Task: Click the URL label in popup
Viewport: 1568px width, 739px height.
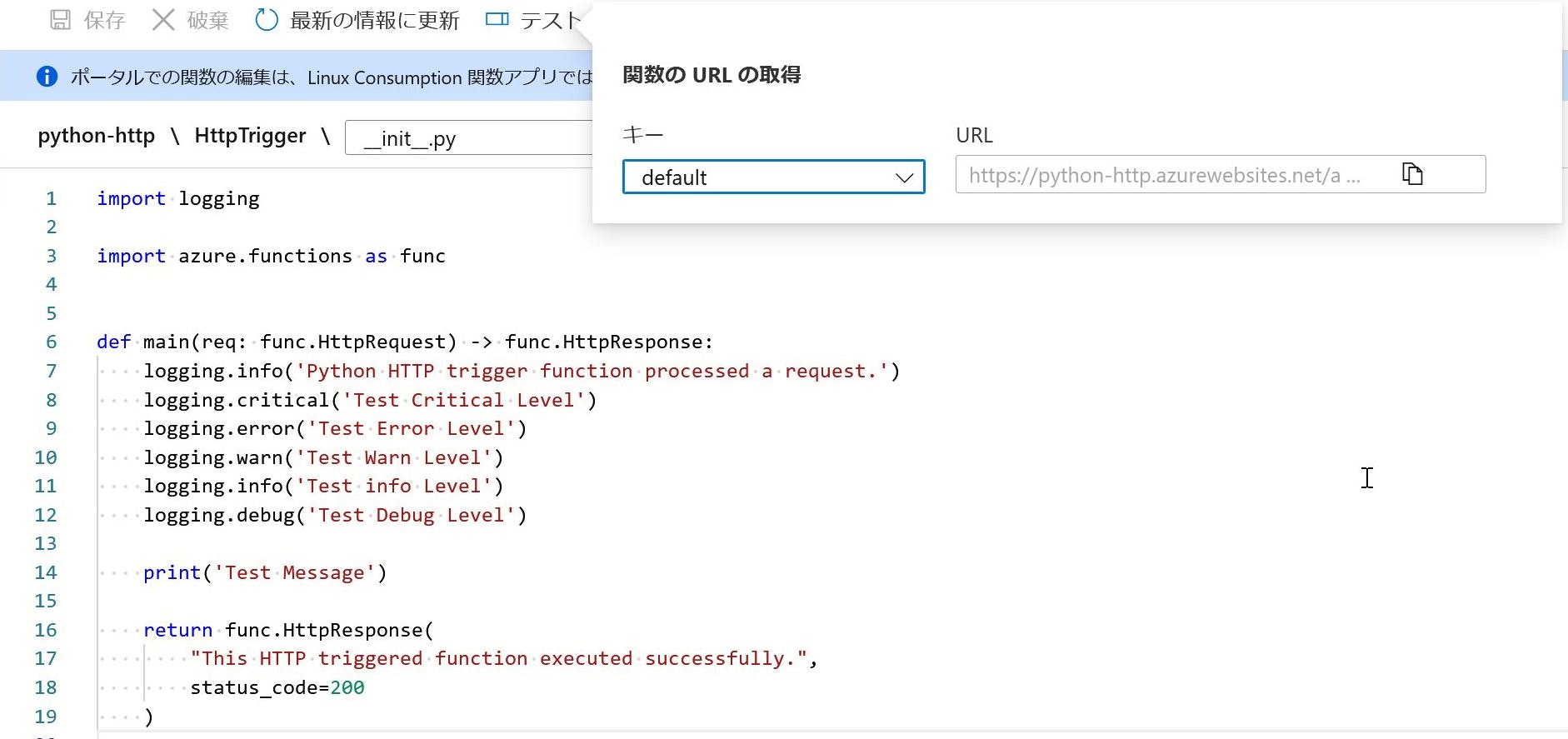Action: pos(974,135)
